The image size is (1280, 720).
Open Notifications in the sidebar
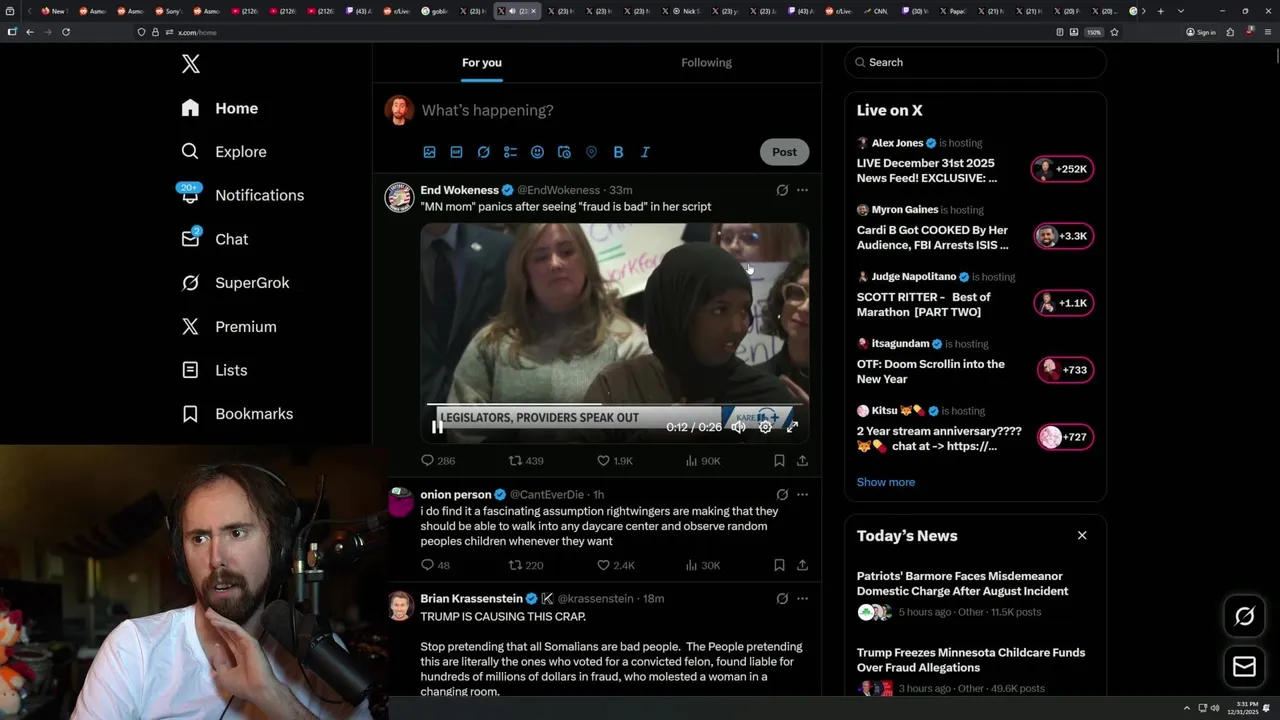(x=242, y=195)
